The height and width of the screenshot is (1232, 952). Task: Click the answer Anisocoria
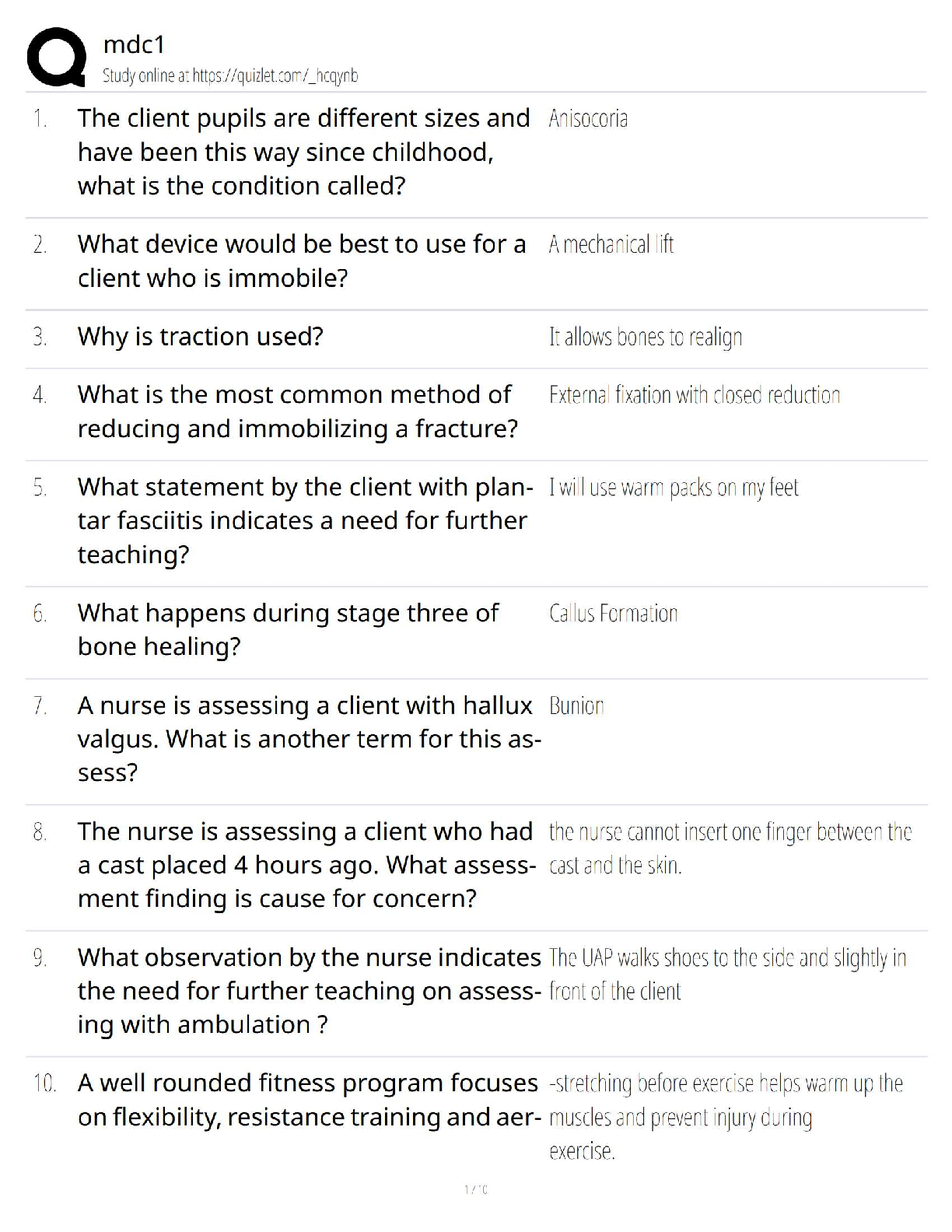(588, 118)
